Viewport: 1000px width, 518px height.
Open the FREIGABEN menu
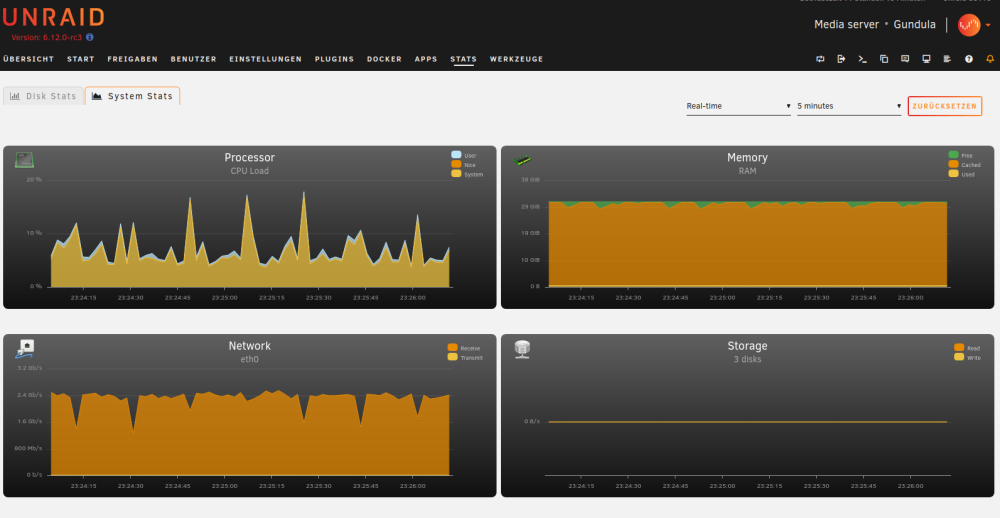pyautogui.click(x=133, y=59)
